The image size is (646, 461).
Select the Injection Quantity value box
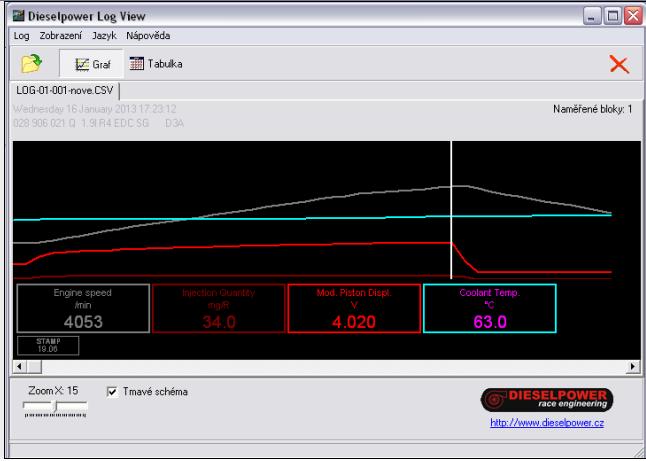pos(218,308)
